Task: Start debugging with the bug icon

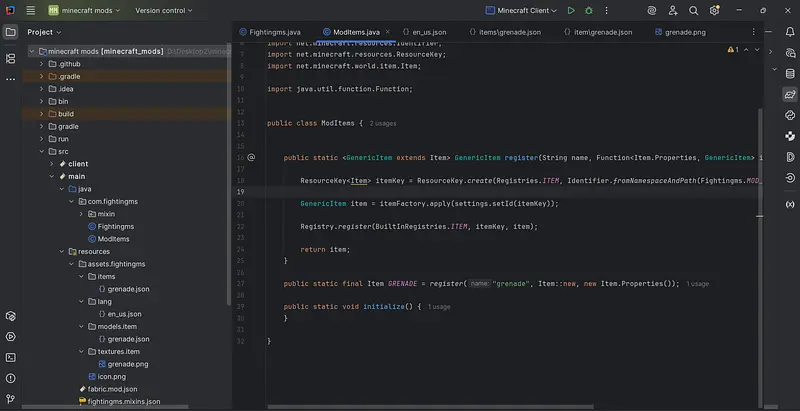Action: click(588, 10)
